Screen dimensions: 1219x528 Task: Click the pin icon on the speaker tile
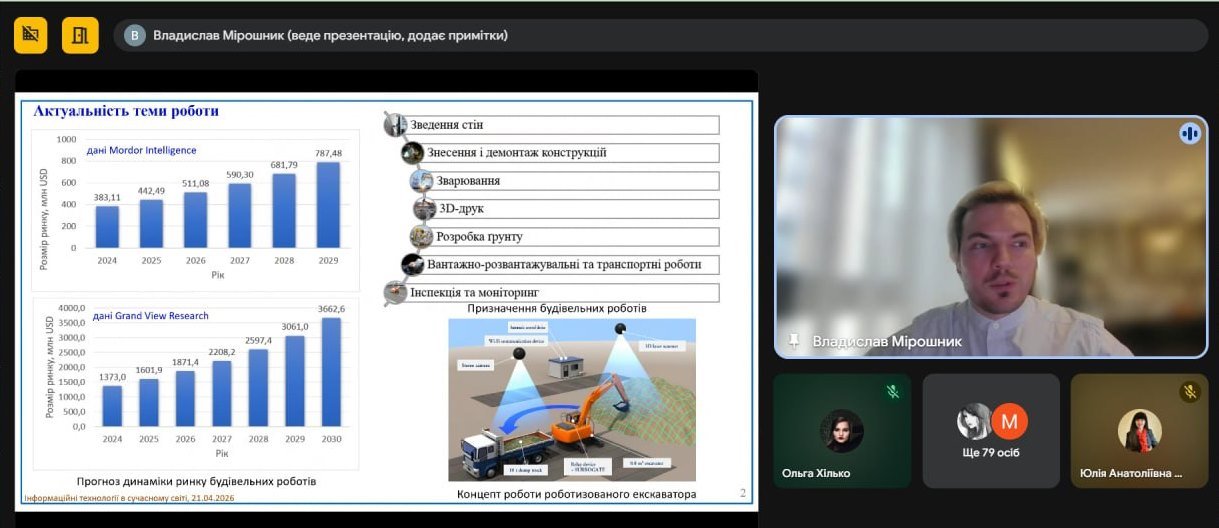(794, 341)
